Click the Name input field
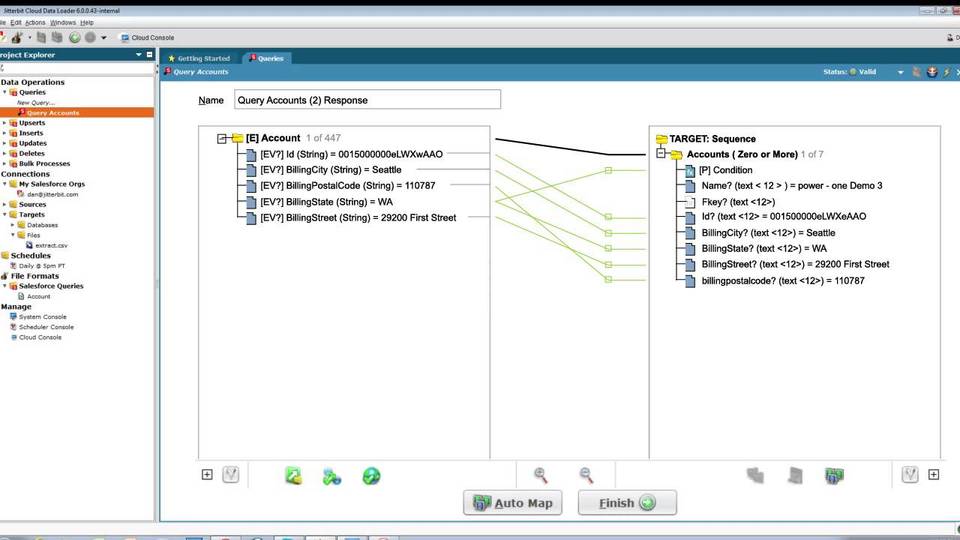The image size is (960, 540). click(367, 100)
